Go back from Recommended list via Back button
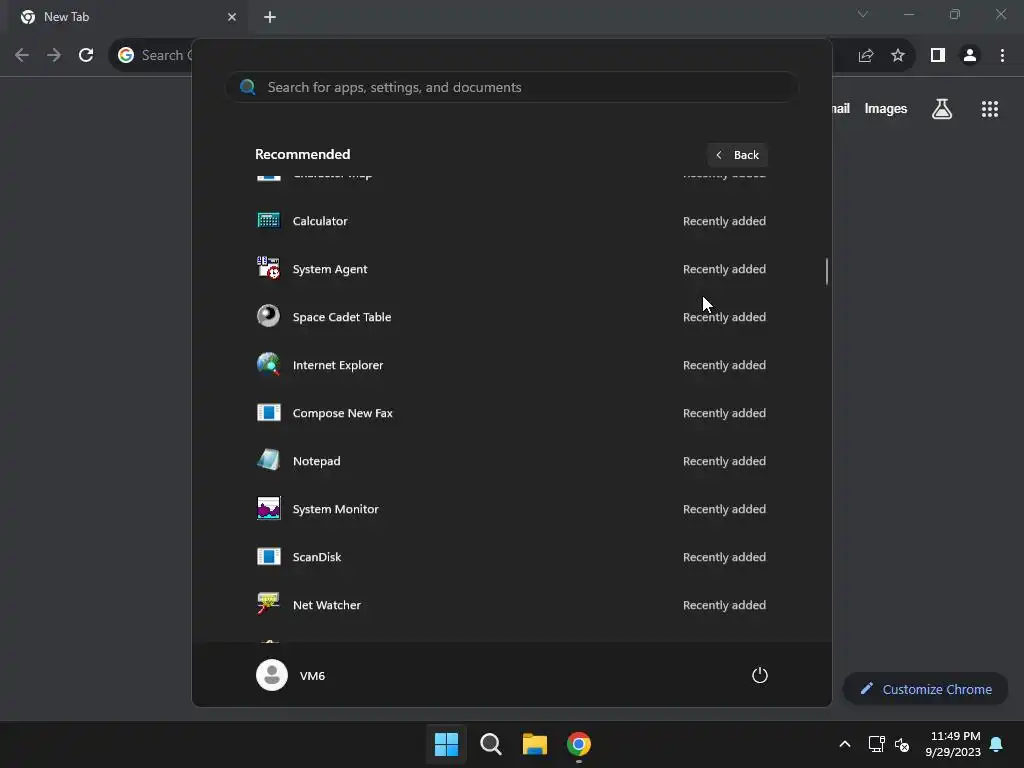The image size is (1024, 768). tap(737, 155)
